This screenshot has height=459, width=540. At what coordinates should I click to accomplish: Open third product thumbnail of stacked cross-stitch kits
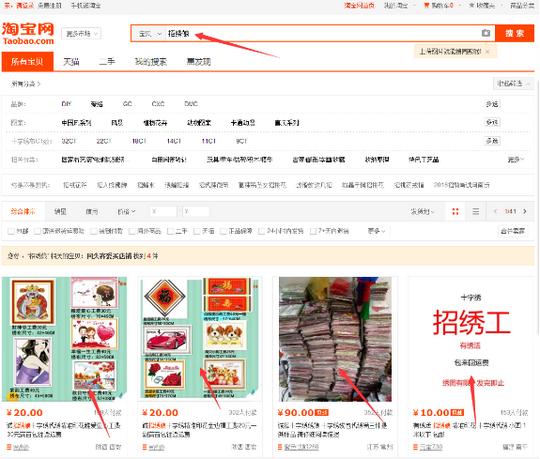click(x=335, y=339)
